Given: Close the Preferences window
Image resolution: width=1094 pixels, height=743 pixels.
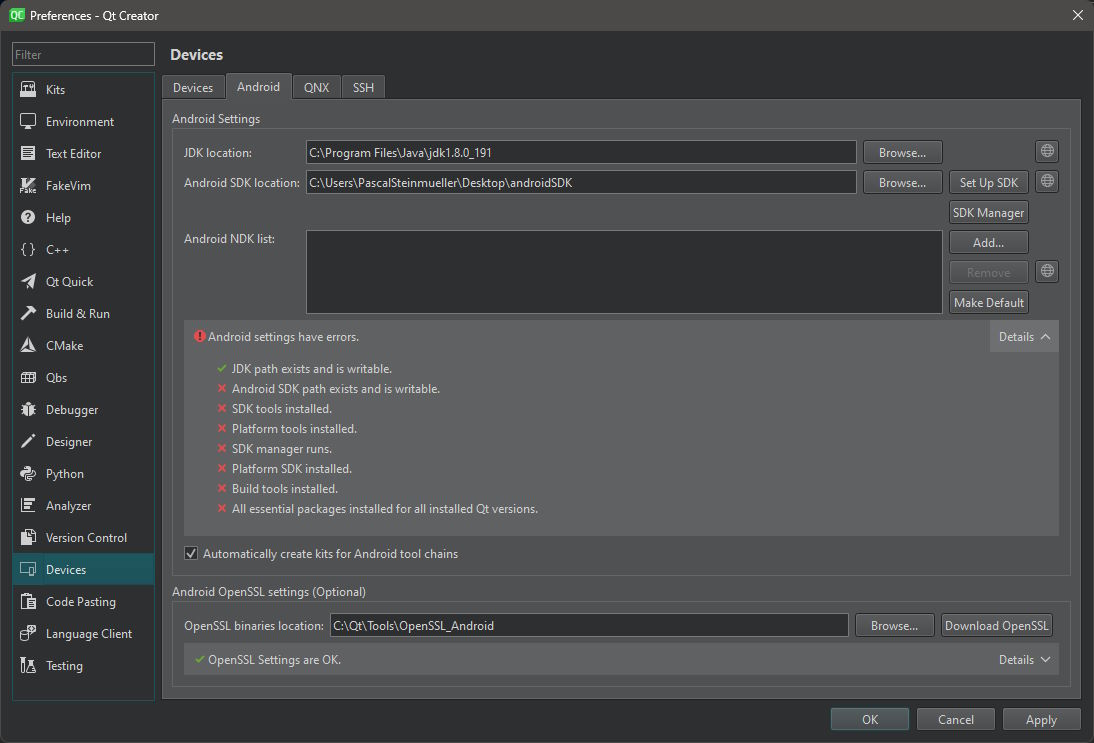Looking at the screenshot, I should 1077,15.
